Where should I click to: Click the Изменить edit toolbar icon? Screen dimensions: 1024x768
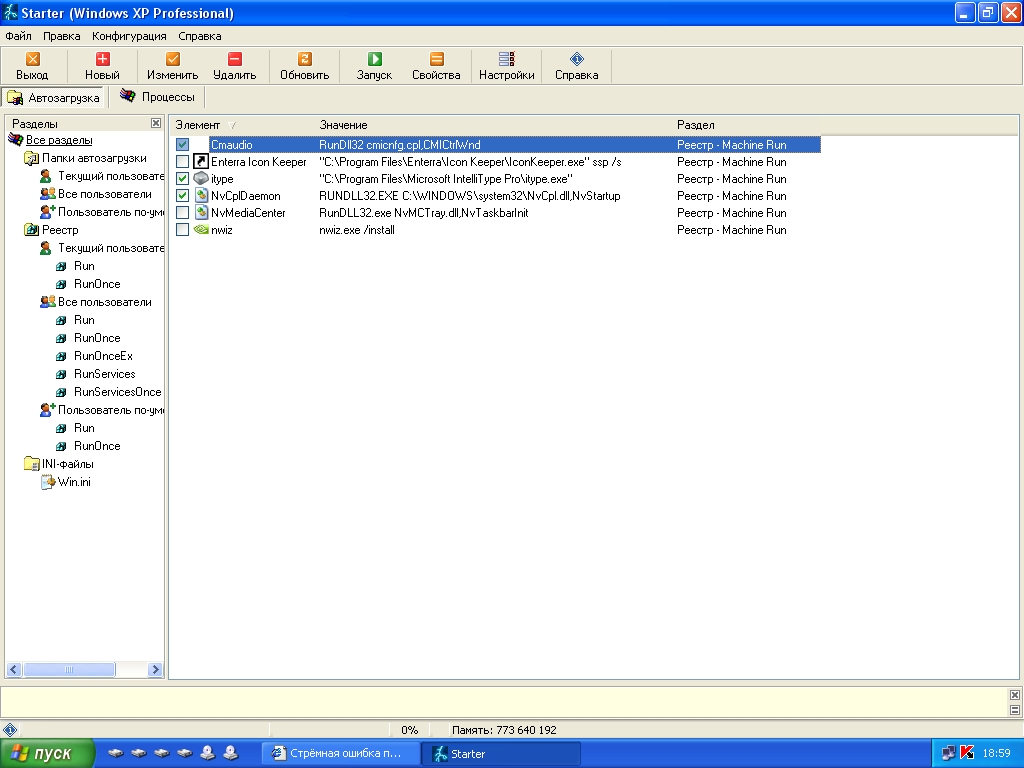coord(172,59)
